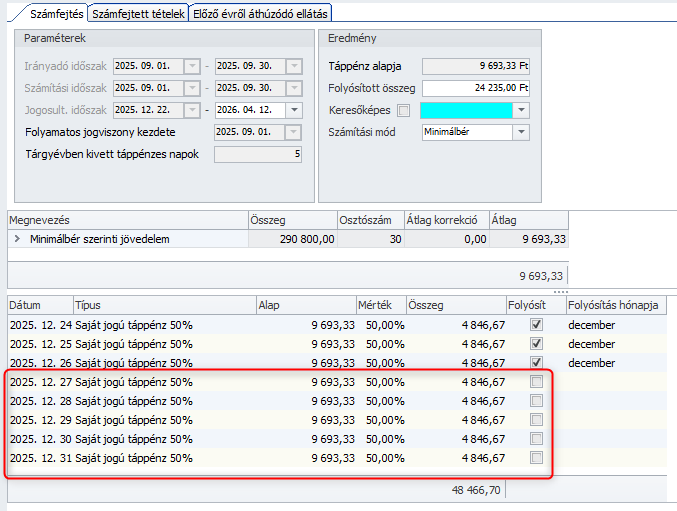Open Jogosult. időszak end date dropdown
The image size is (677, 511).
pos(293,110)
